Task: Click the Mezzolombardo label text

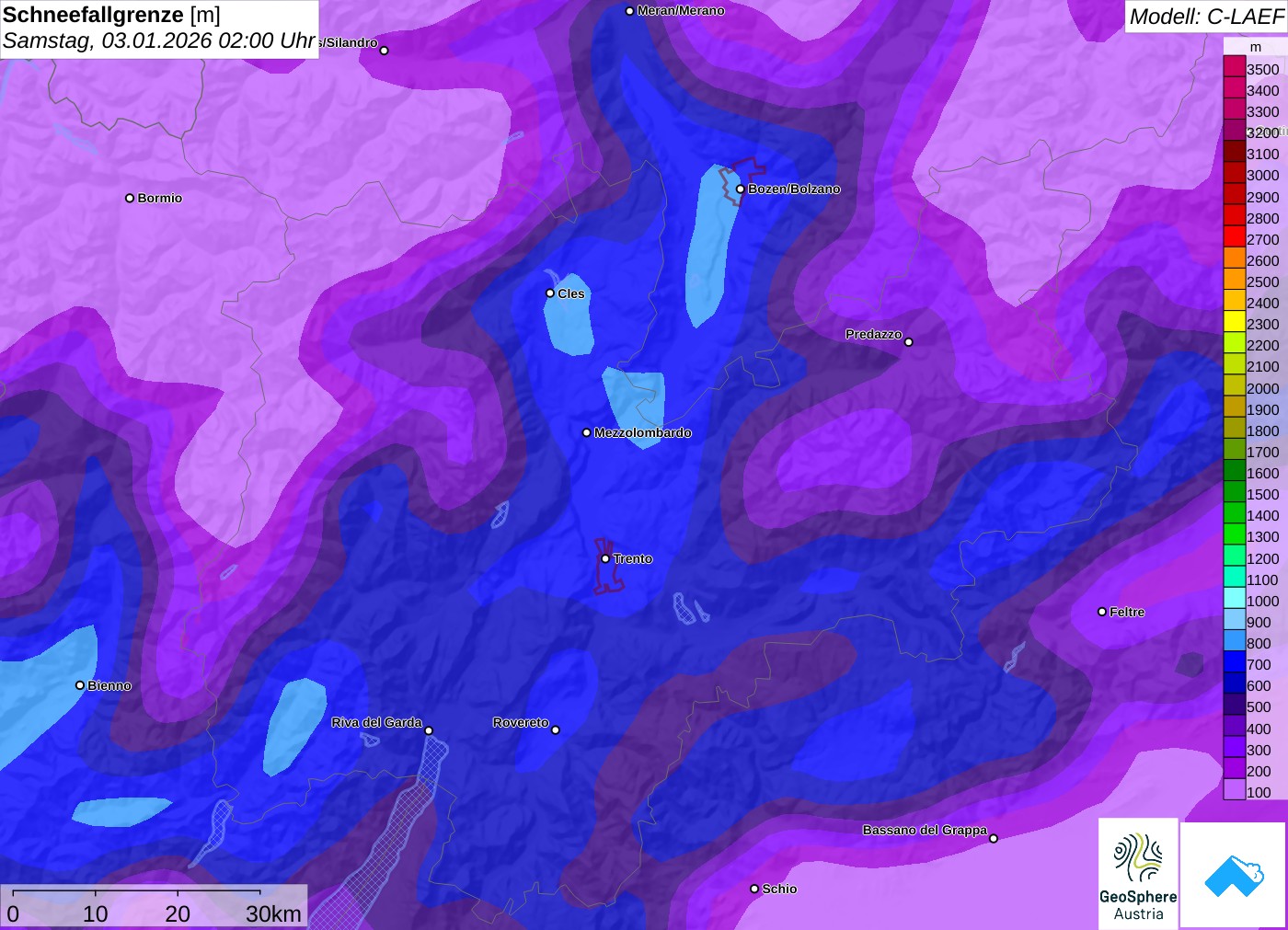Action: [642, 432]
